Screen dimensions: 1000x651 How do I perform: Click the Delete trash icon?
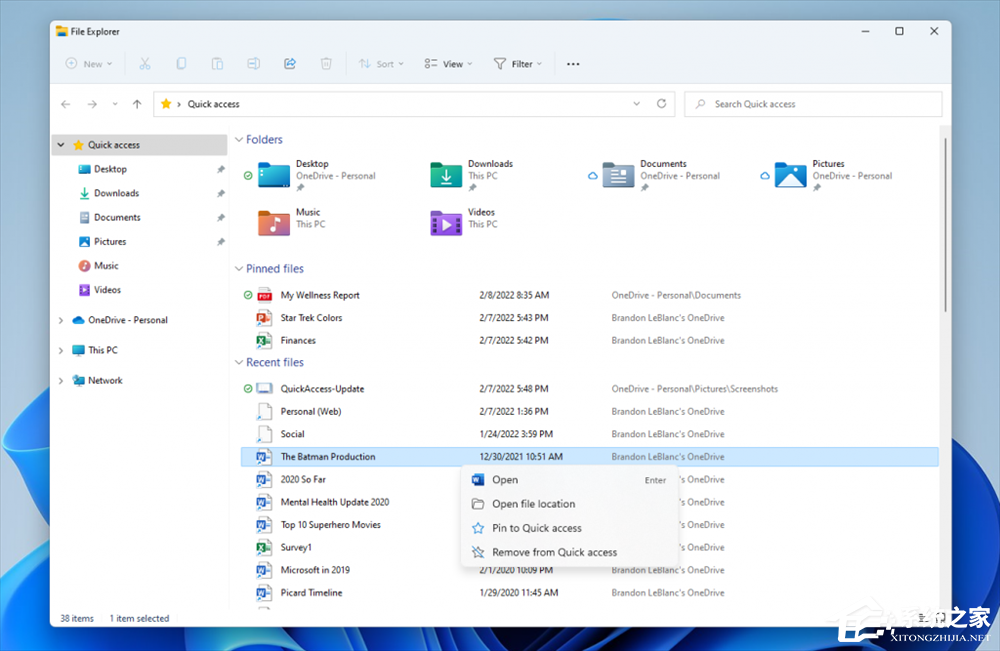326,64
